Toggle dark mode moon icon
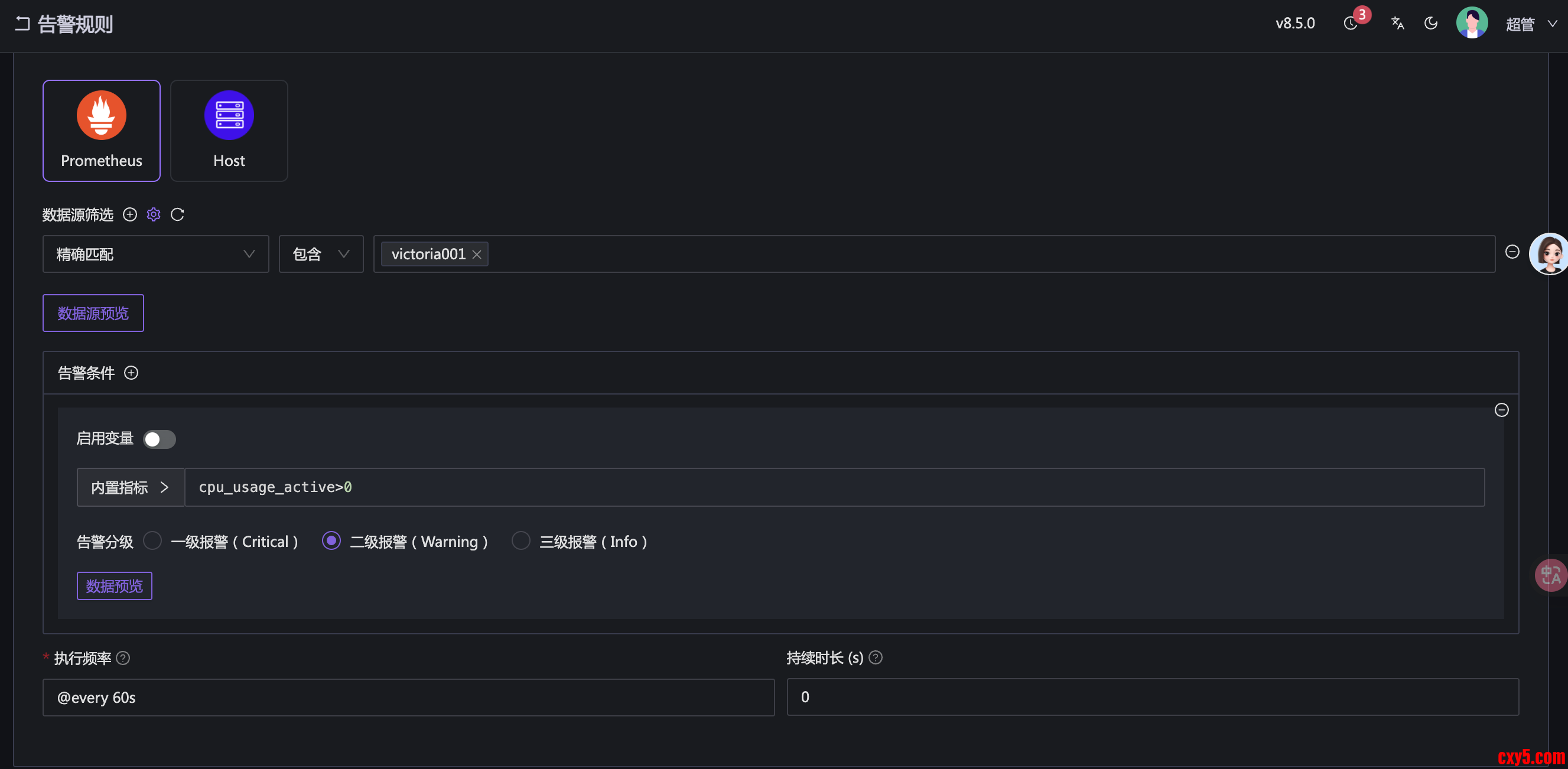The image size is (1568, 769). click(x=1431, y=23)
